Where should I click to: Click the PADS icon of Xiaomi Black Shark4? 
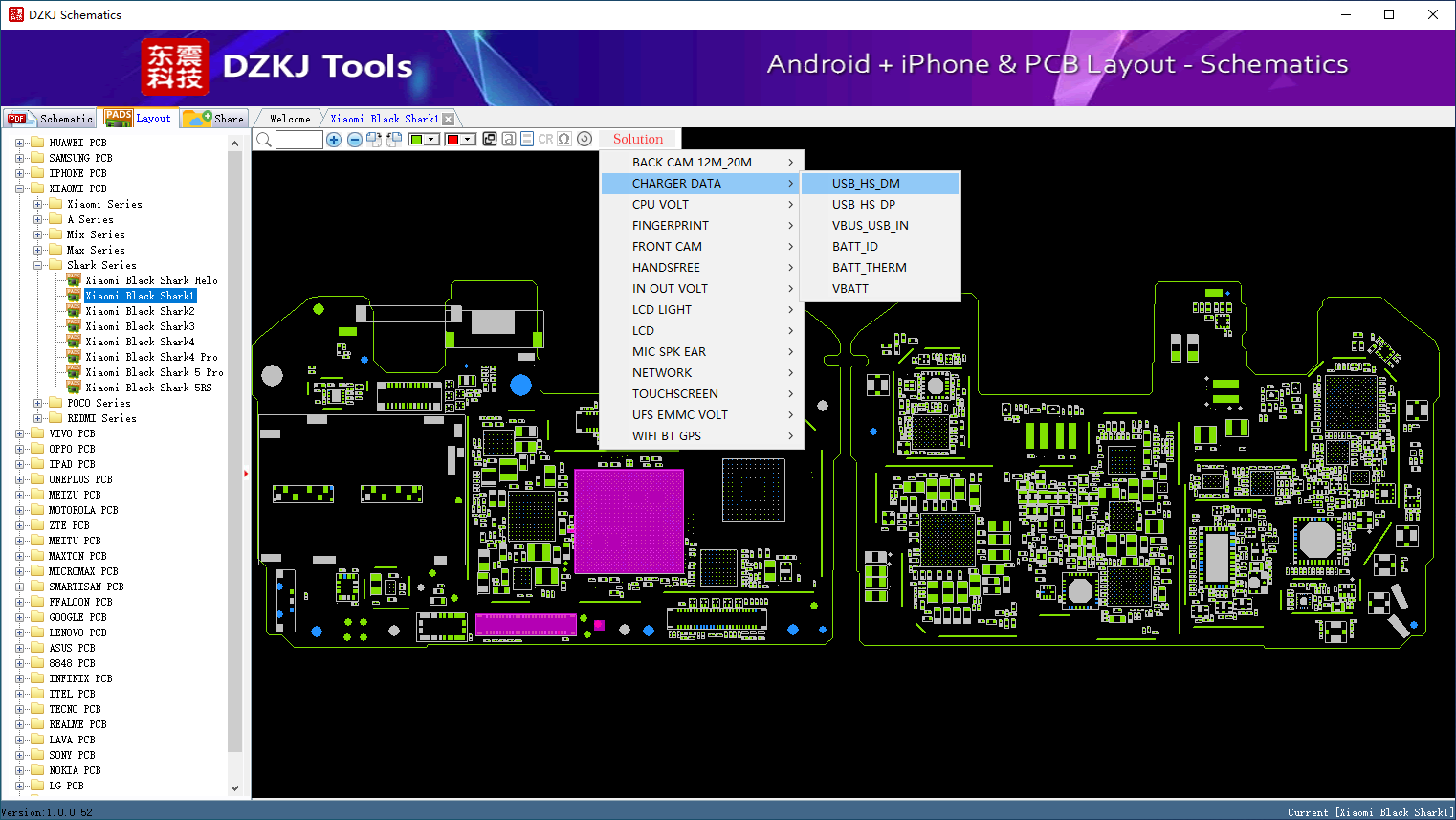point(74,342)
